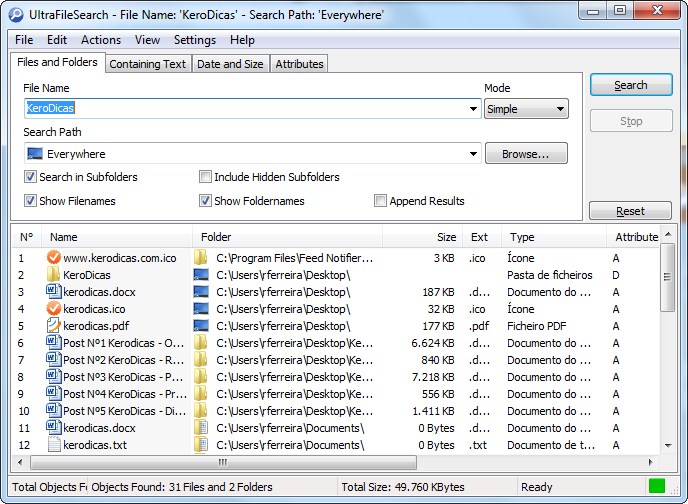Enable Include Hidden Subfolders

205,177
